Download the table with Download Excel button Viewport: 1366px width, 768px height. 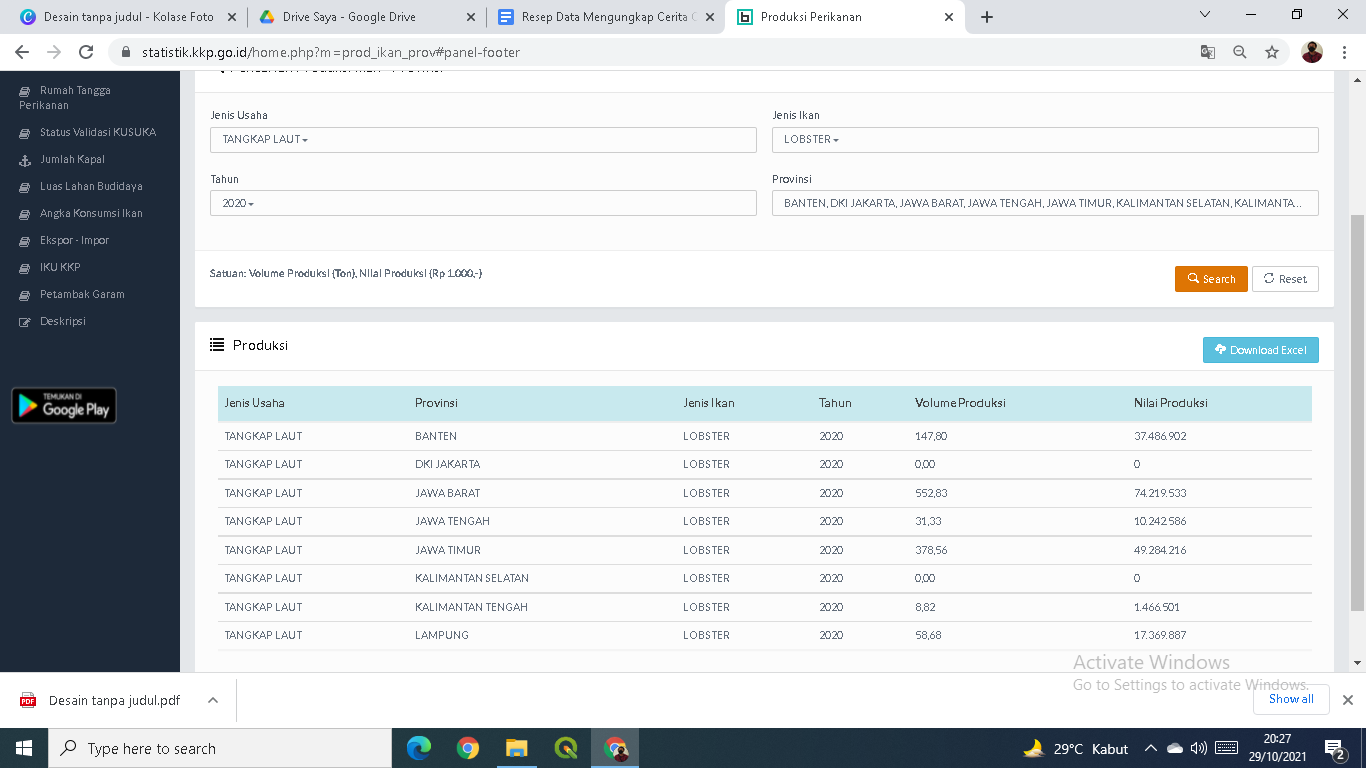click(1260, 350)
